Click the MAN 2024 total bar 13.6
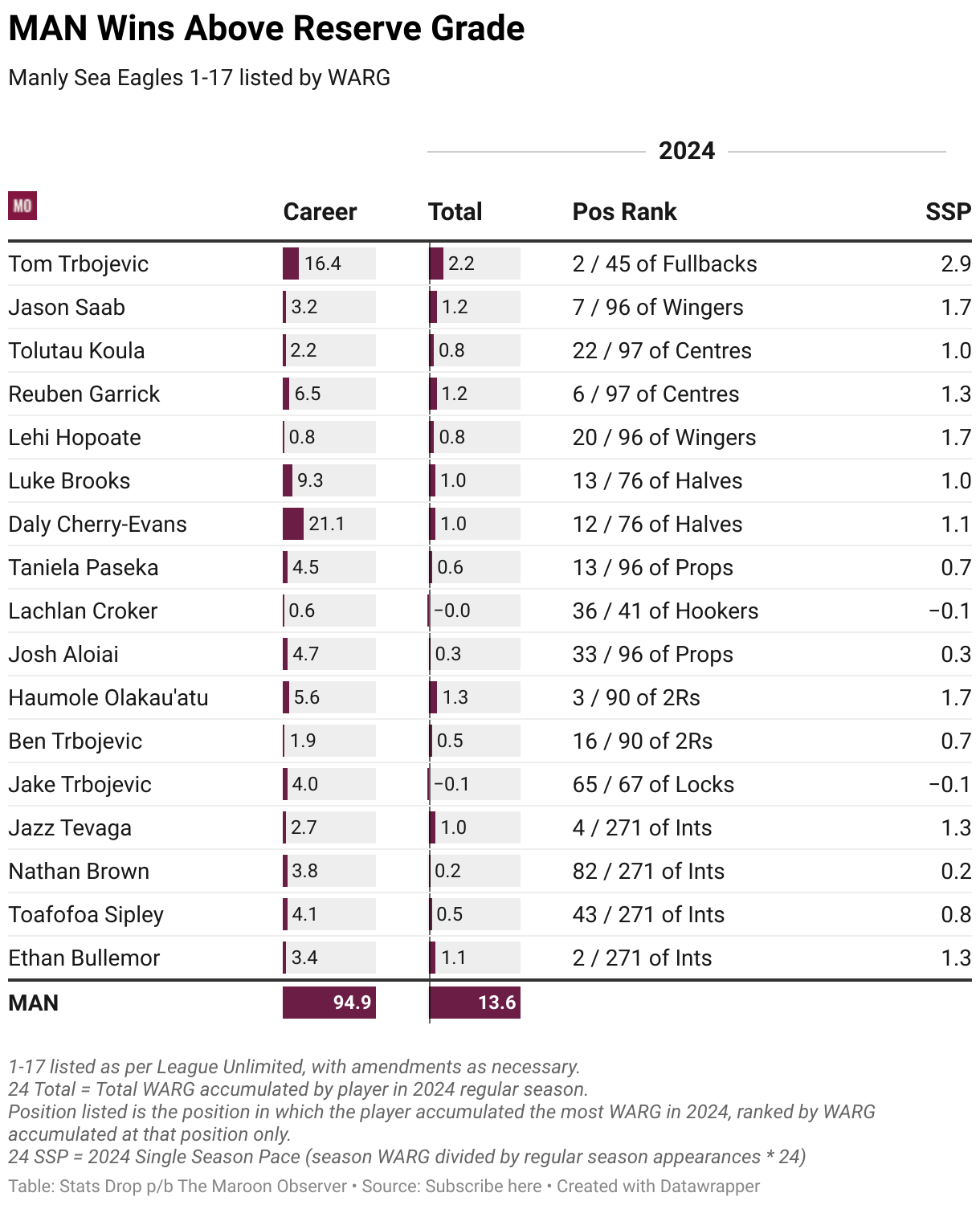 (x=475, y=1003)
